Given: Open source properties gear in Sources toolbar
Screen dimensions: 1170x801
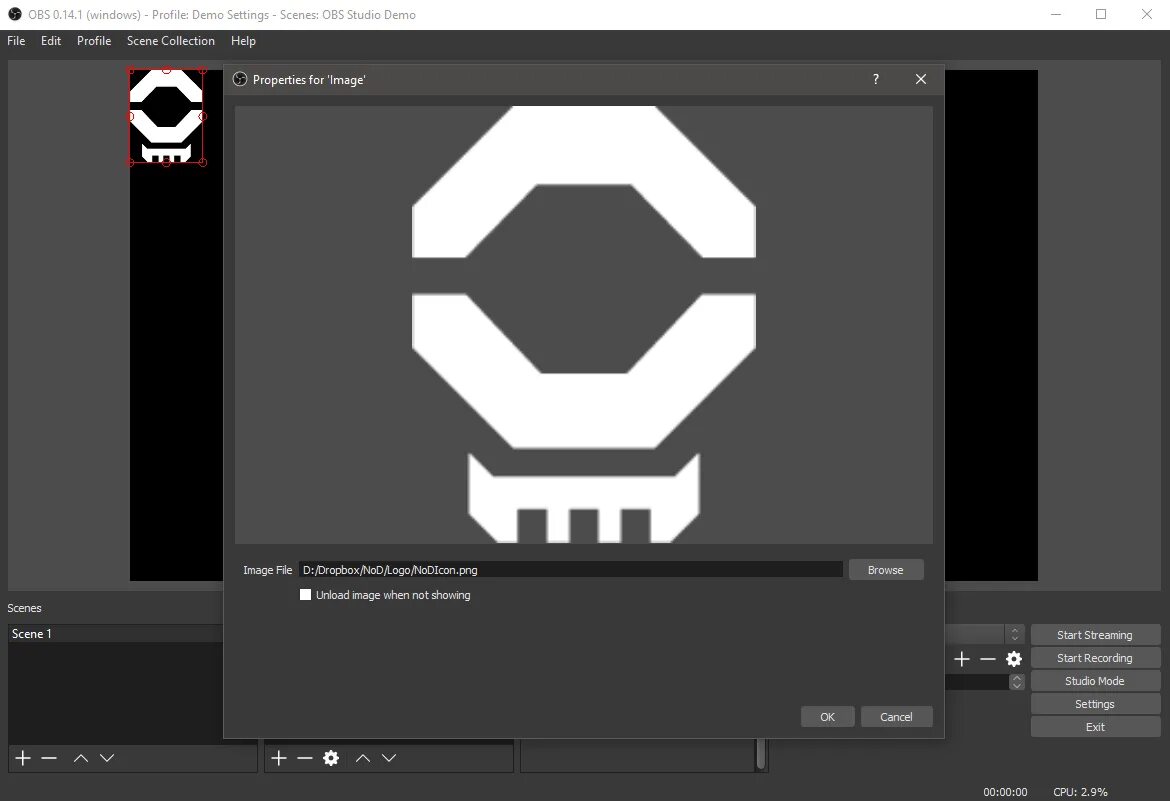Looking at the screenshot, I should [x=331, y=758].
